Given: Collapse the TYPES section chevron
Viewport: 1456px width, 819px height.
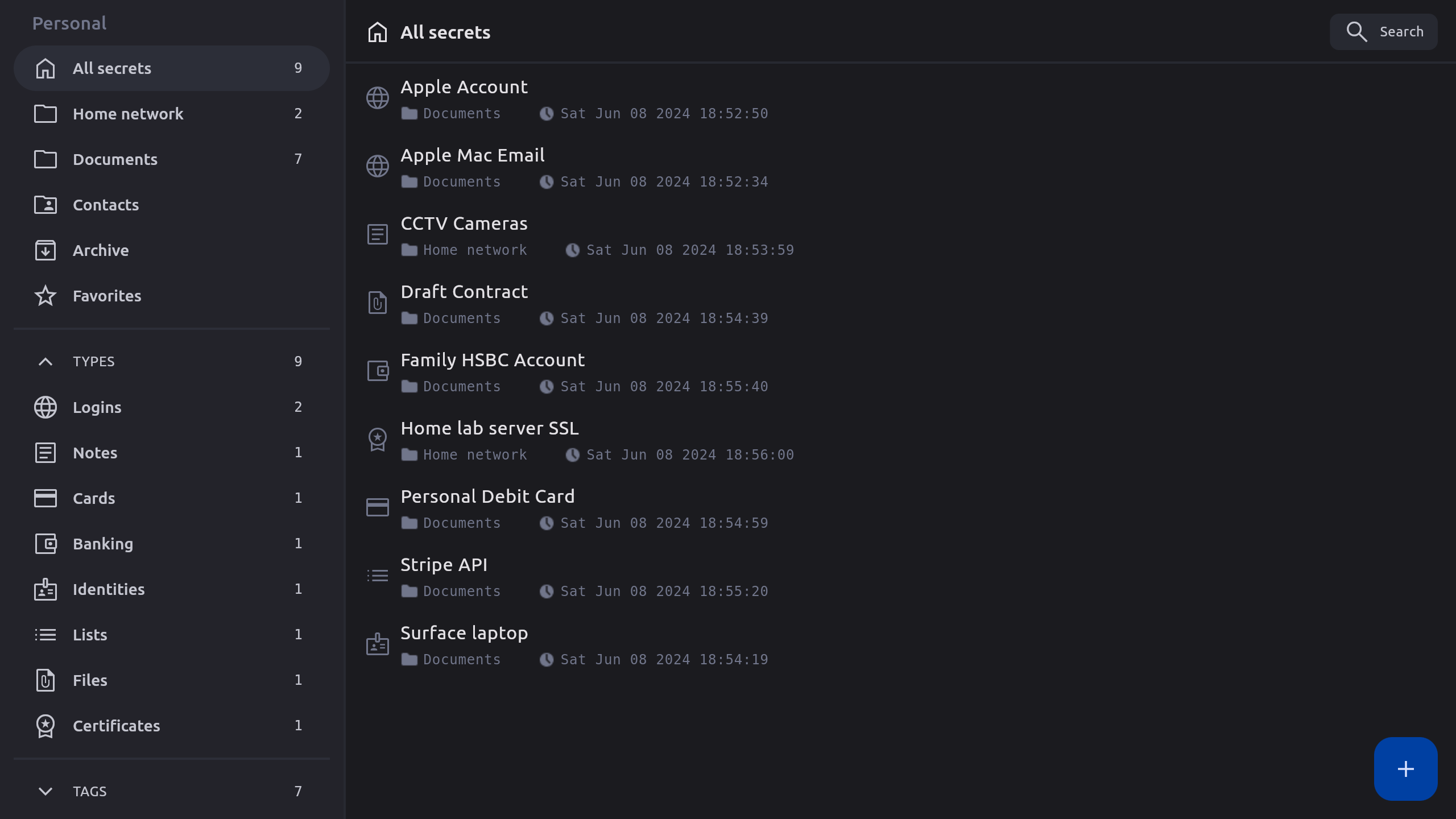Looking at the screenshot, I should (x=45, y=362).
